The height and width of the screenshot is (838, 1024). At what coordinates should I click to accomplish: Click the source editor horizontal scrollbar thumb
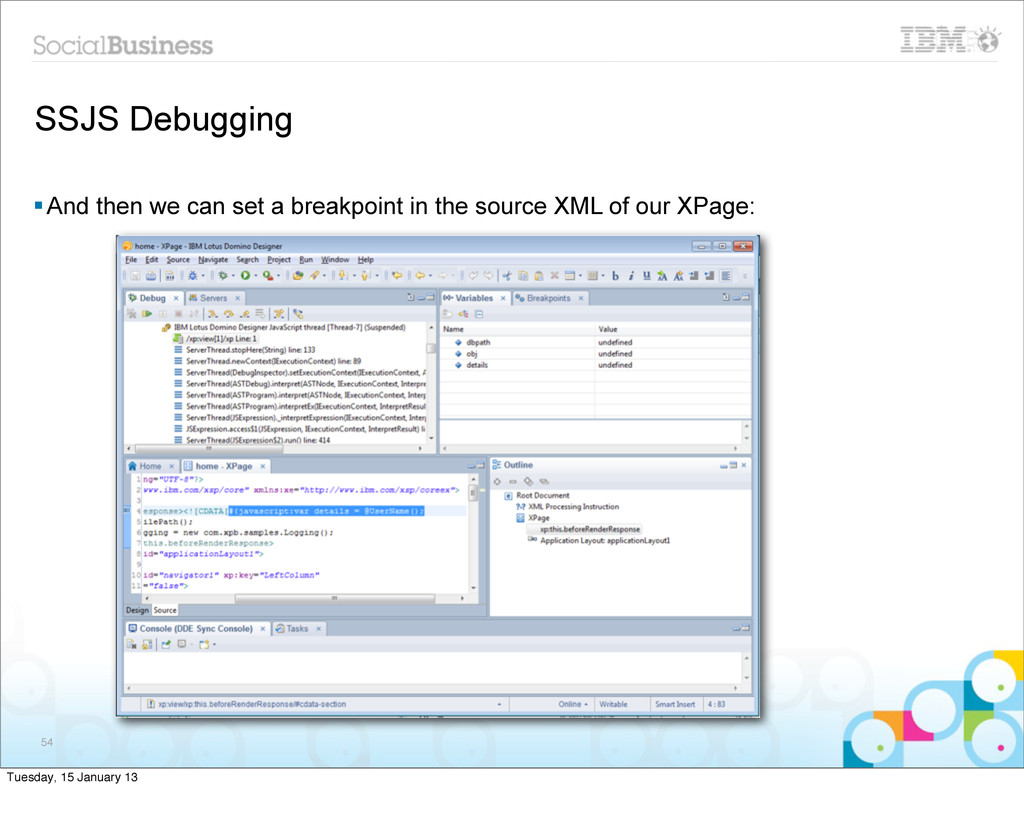(334, 598)
